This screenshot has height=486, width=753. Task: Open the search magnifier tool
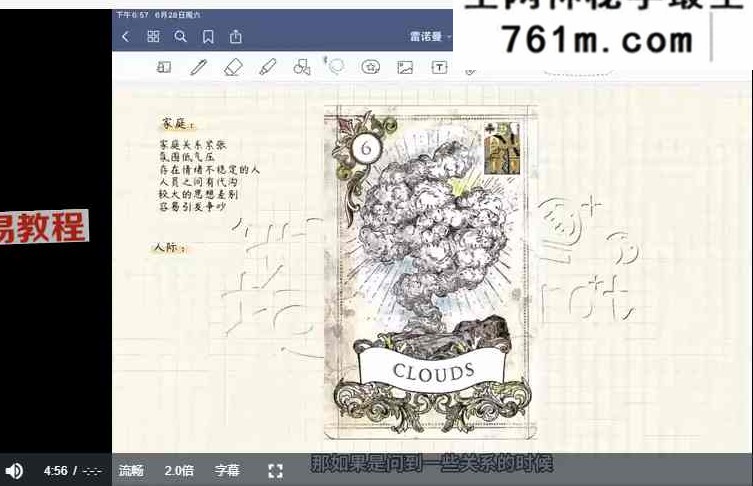181,36
